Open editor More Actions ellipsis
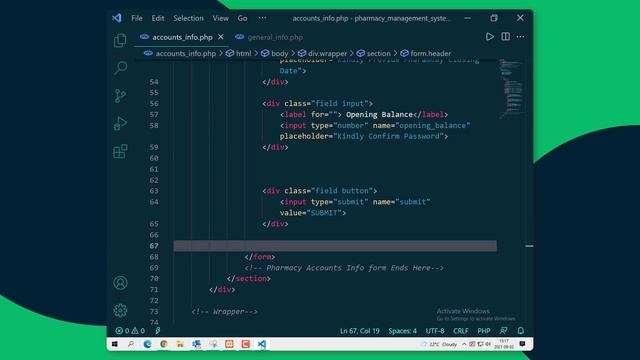This screenshot has height=360, width=640. coord(520,37)
